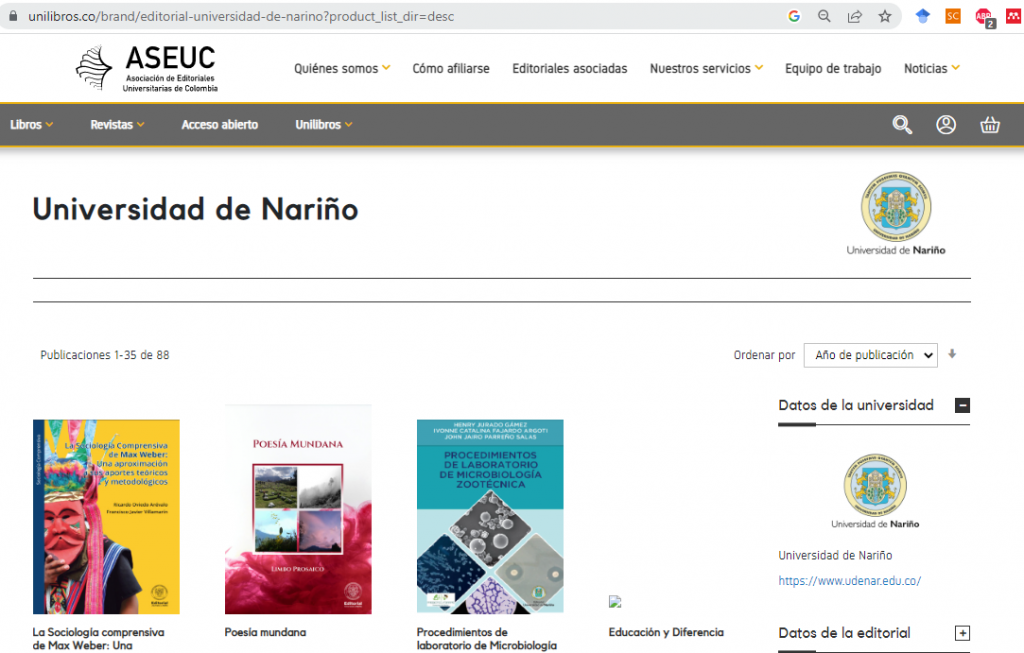Click Poesía Mundana book cover
Viewport: 1024px width, 653px height.
pyautogui.click(x=298, y=509)
